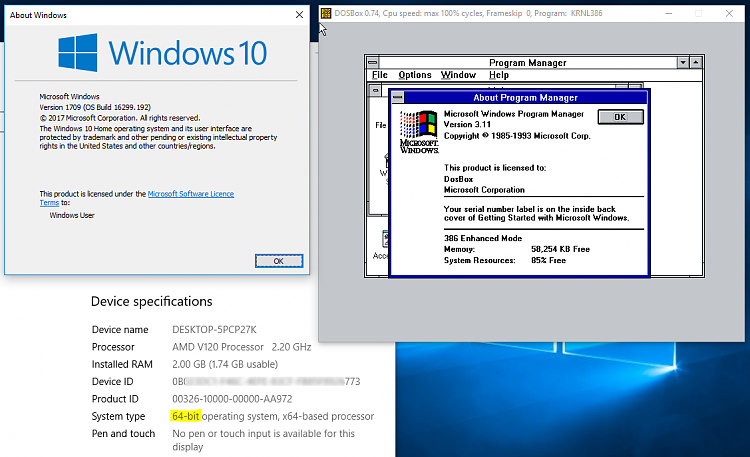Open the Window menu in Program Manager
Image resolution: width=750 pixels, height=457 pixels.
click(458, 75)
